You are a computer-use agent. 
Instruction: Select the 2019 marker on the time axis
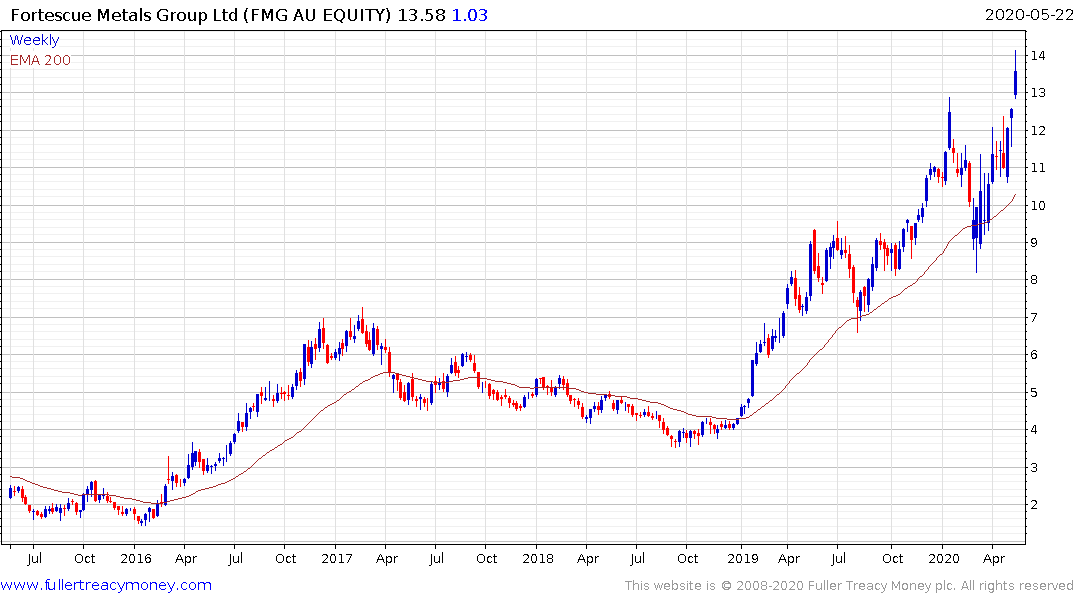coord(741,558)
